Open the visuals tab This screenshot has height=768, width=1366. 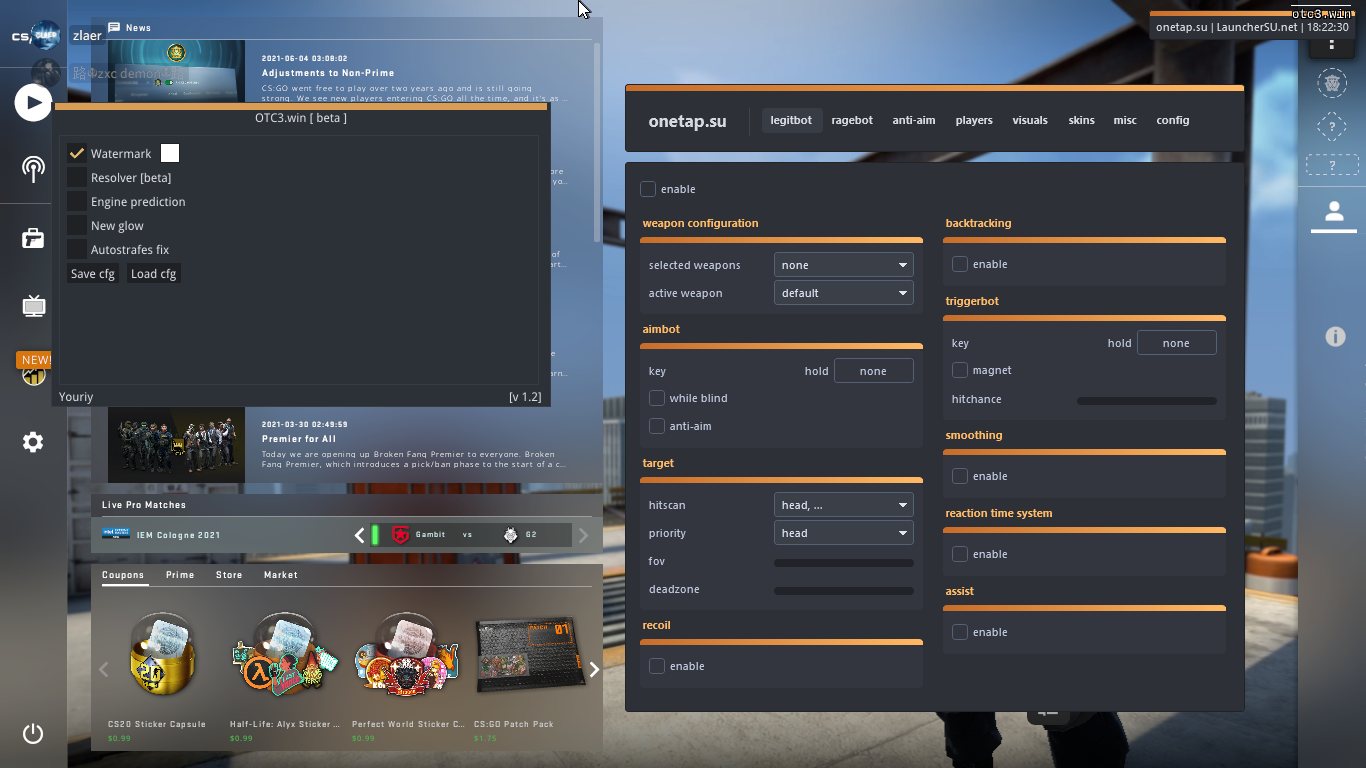1030,120
